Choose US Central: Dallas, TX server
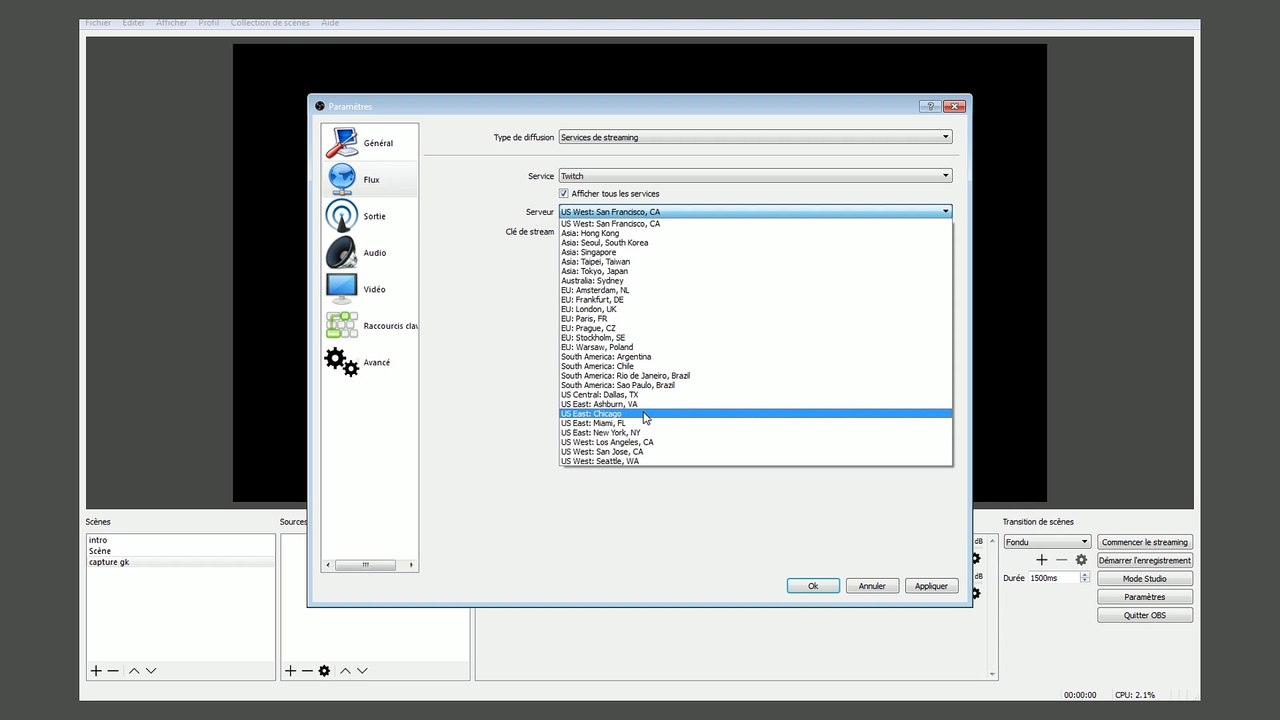Viewport: 1280px width, 720px height. coord(755,395)
